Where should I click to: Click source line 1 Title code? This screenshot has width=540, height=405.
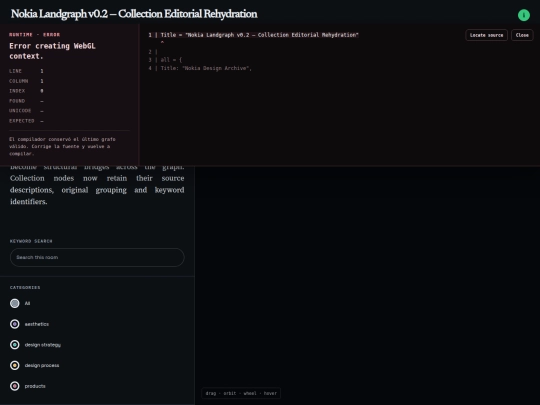(x=253, y=35)
